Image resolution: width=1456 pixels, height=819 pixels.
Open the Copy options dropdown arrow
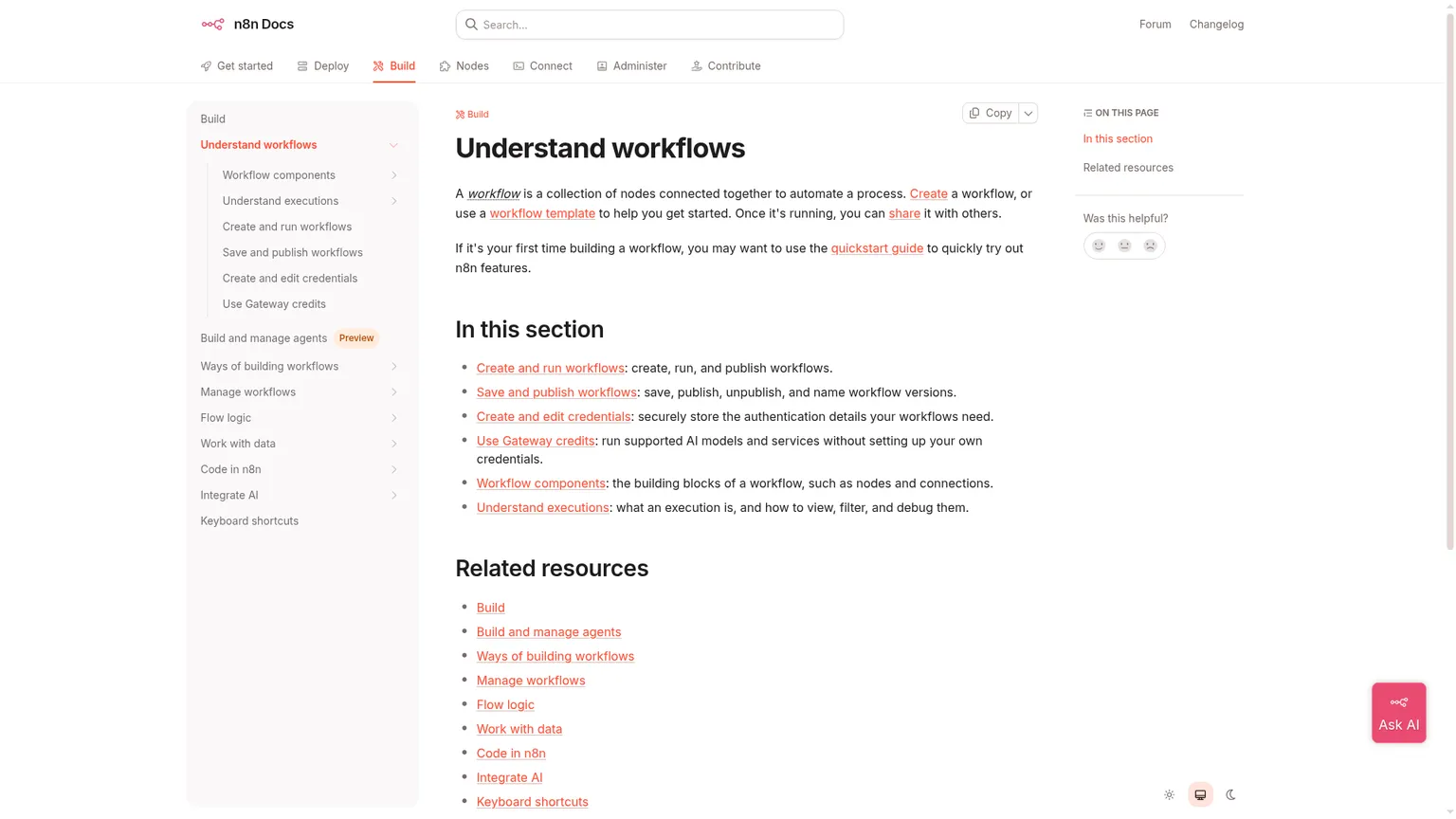[x=1028, y=113]
